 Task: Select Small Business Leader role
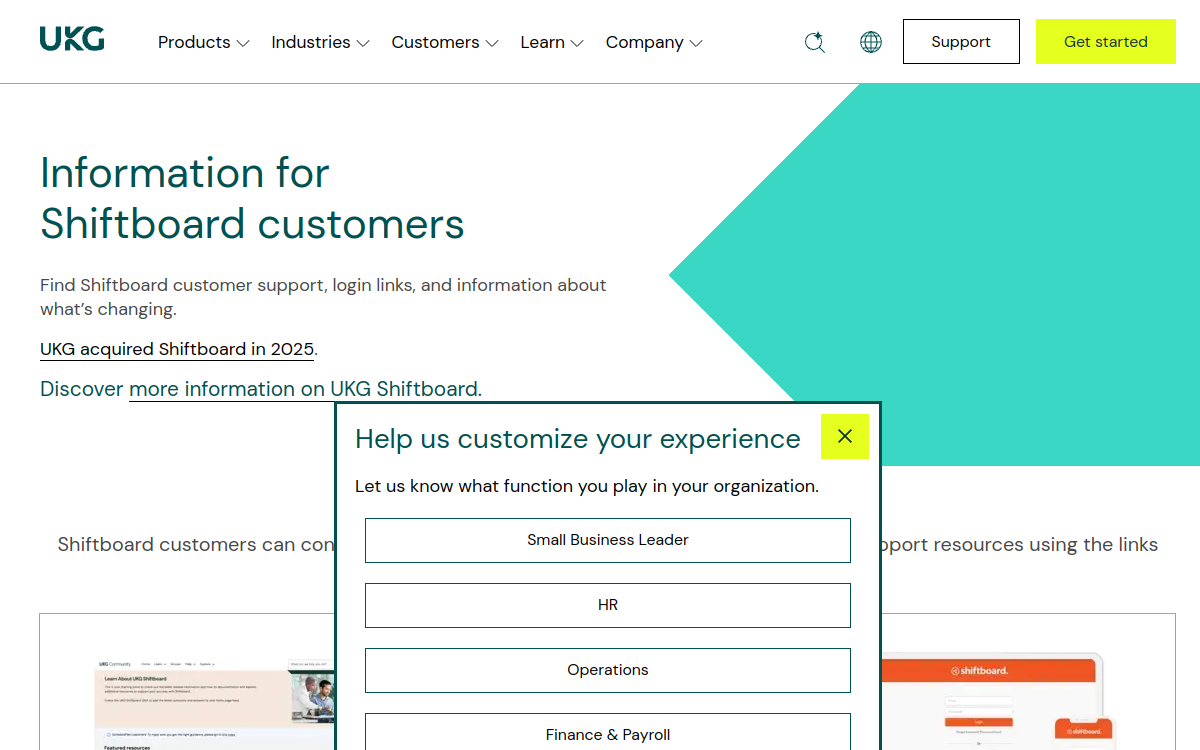click(x=608, y=540)
